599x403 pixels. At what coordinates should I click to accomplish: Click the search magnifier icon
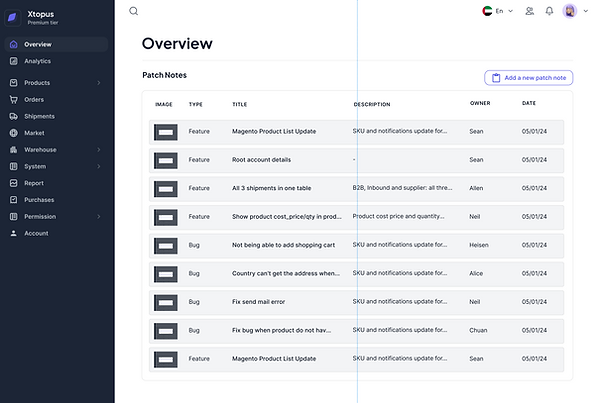point(133,11)
